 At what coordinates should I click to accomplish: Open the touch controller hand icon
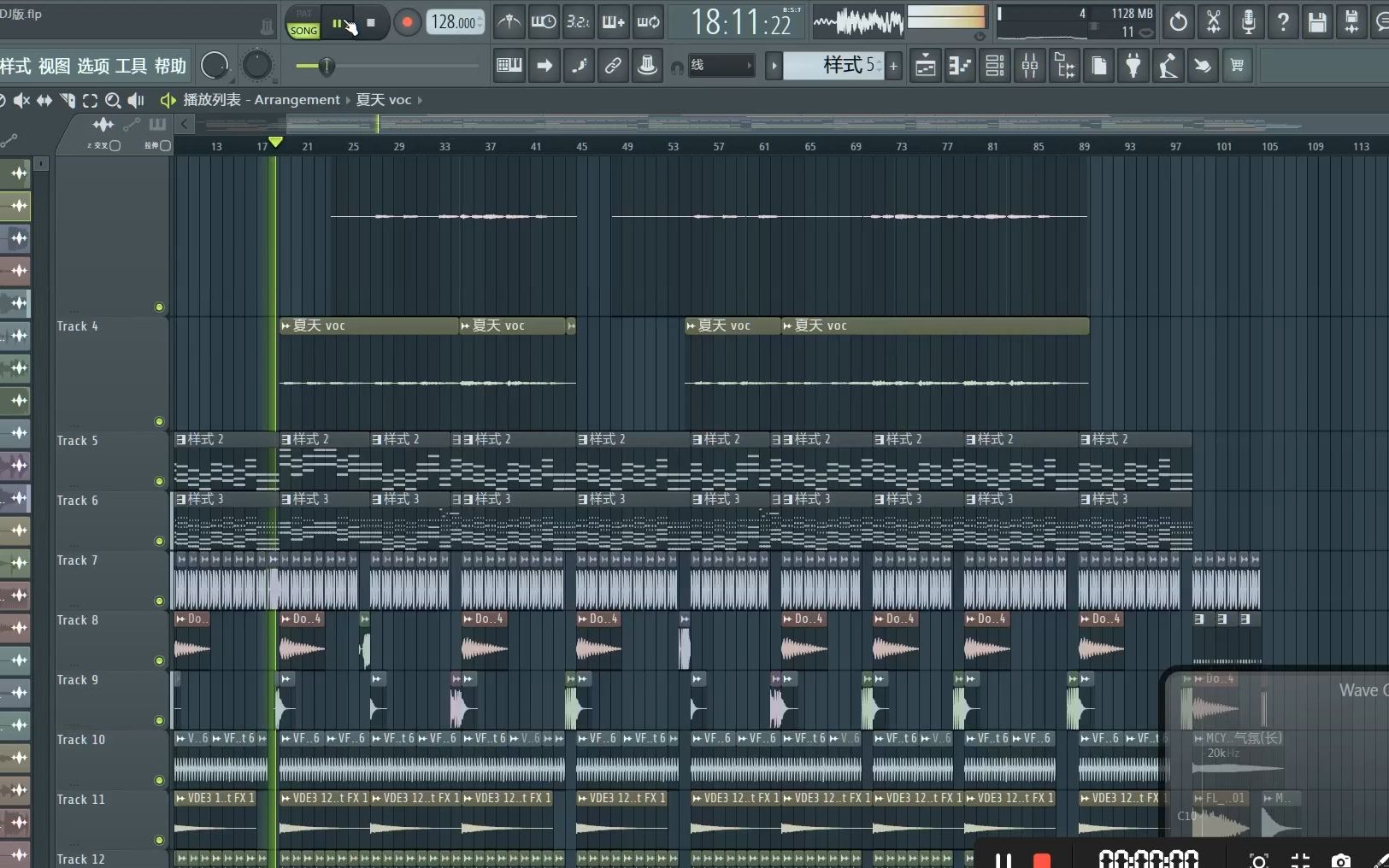point(1202,65)
